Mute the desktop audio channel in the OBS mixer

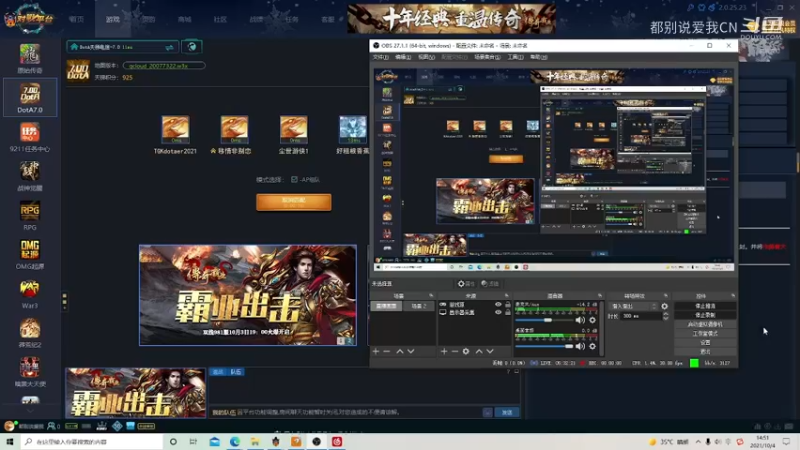580,346
